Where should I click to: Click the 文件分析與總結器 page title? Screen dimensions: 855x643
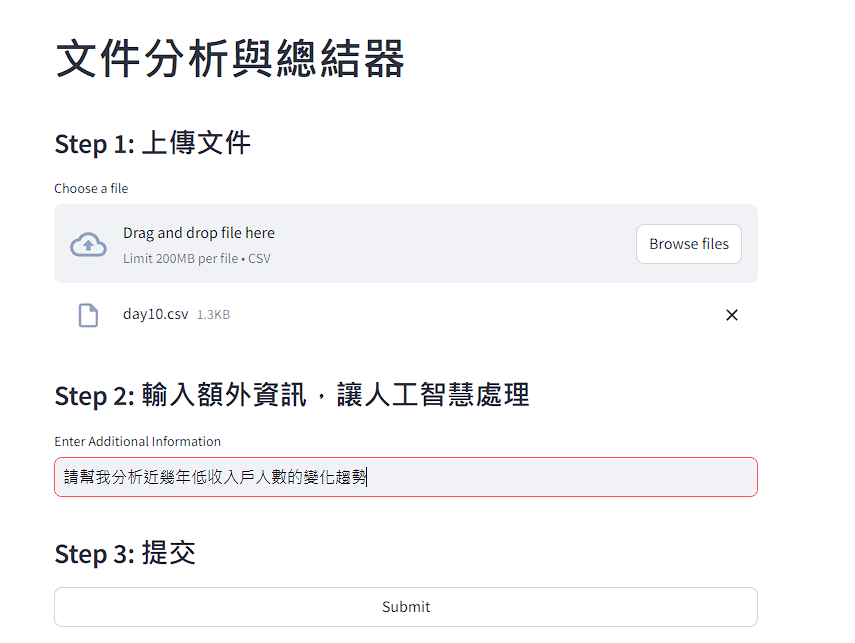(x=230, y=59)
